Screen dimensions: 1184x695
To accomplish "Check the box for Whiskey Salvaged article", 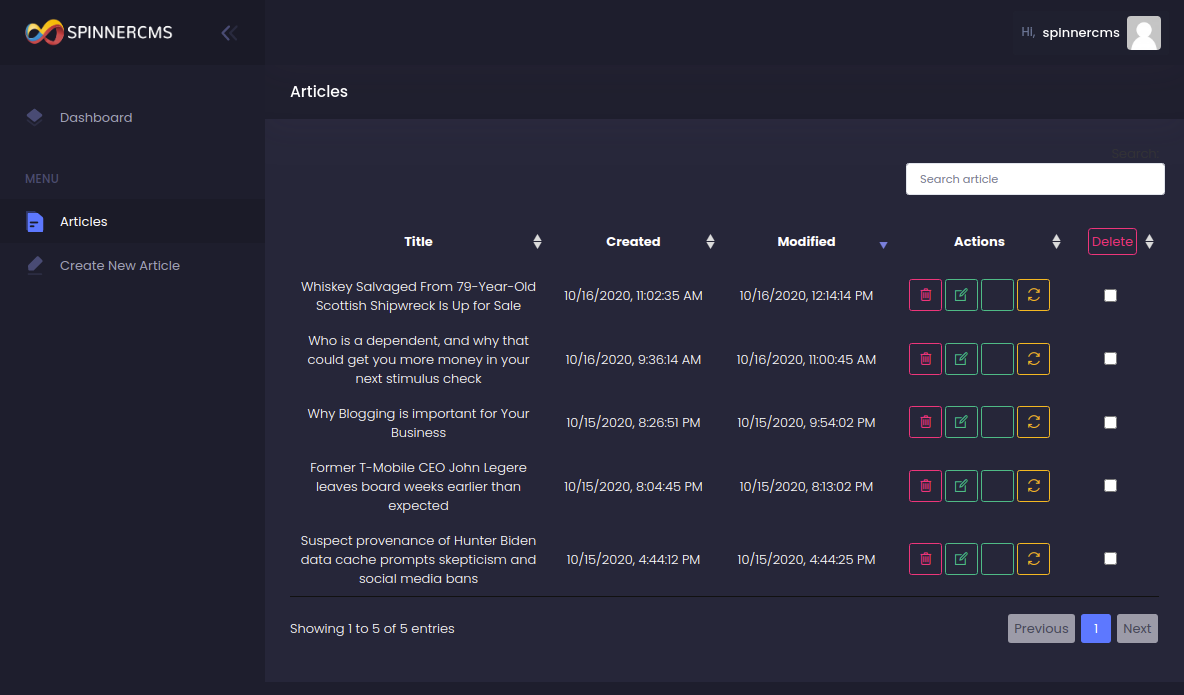I will coord(1110,295).
